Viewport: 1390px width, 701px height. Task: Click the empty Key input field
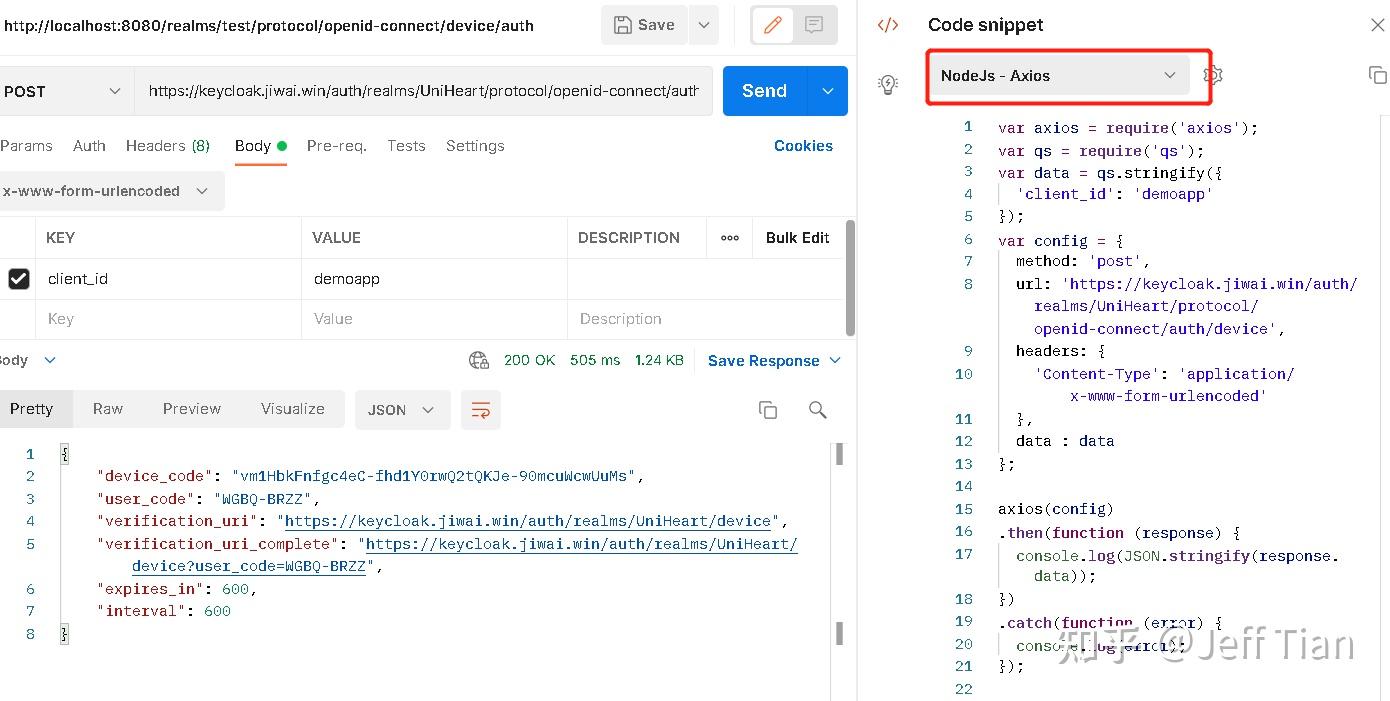point(170,319)
